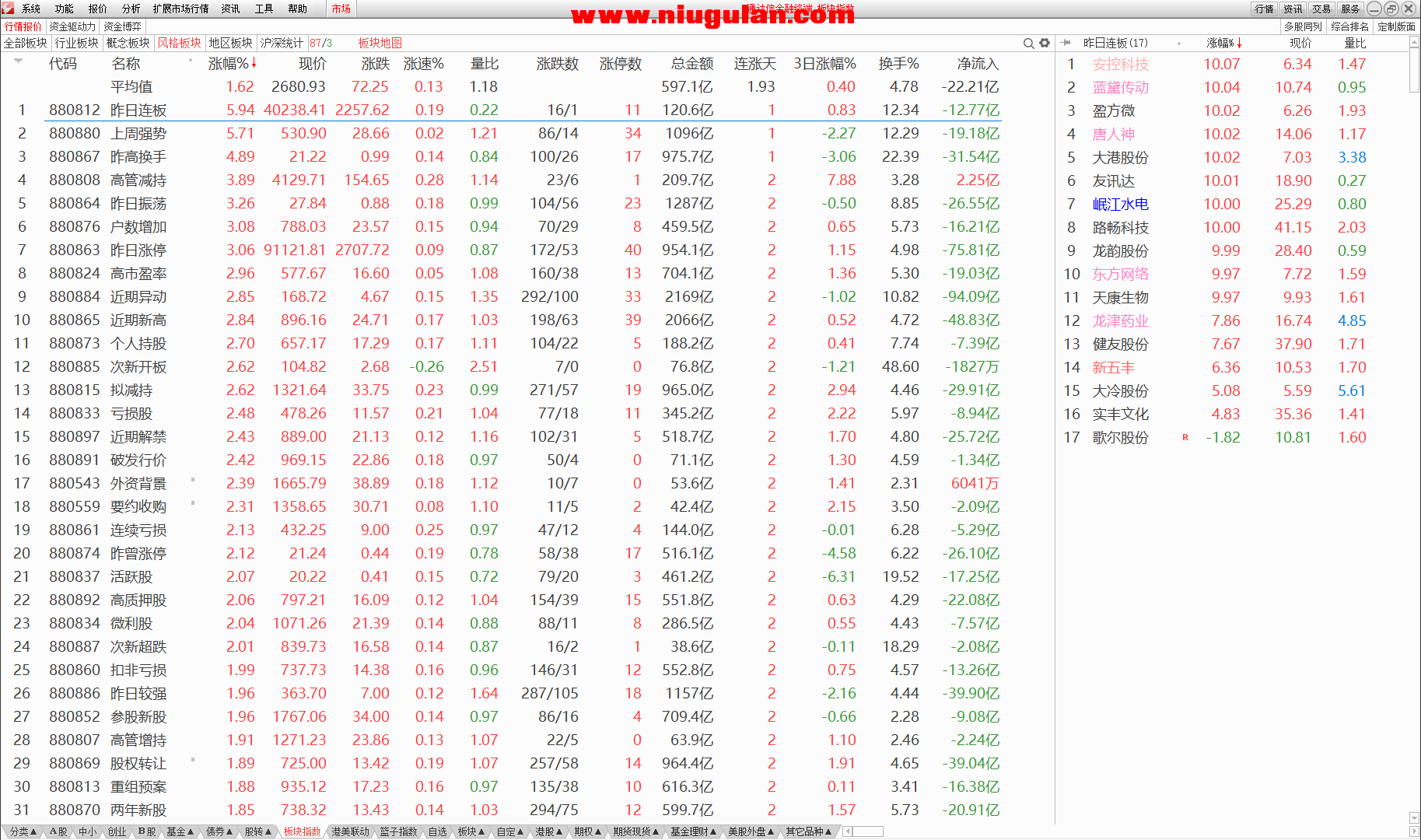Select the 自选 bottom tab
The image size is (1421, 840).
(x=438, y=831)
